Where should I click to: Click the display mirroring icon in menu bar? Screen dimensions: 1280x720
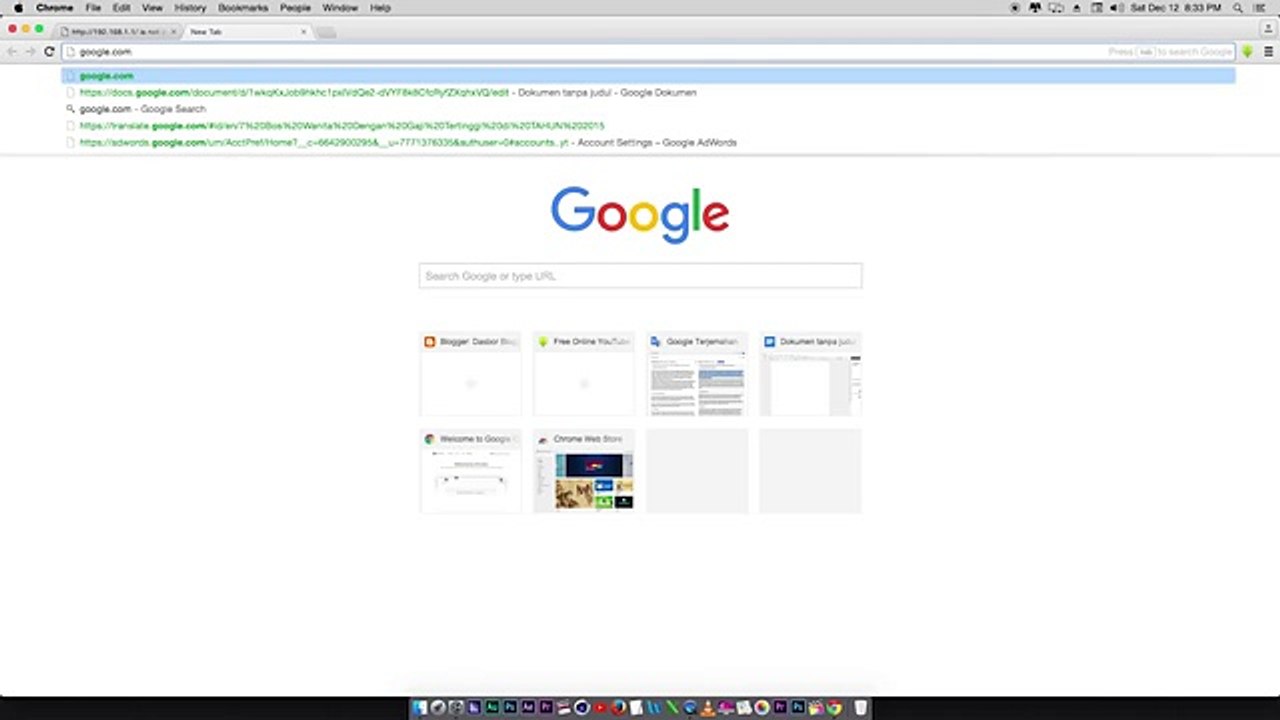(1056, 8)
